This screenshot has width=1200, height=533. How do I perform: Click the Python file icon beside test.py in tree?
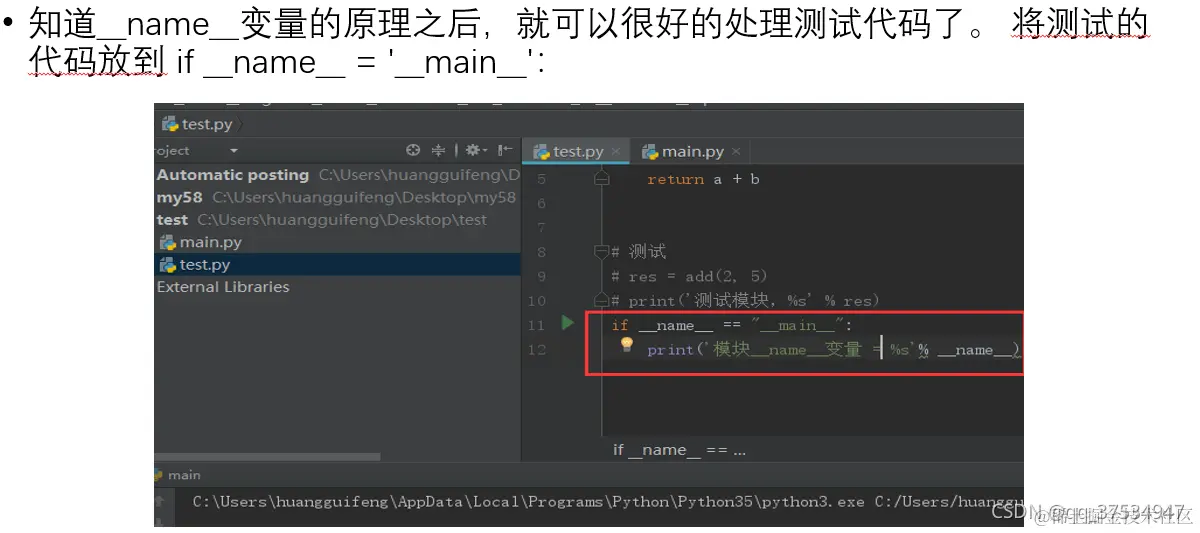coord(168,265)
